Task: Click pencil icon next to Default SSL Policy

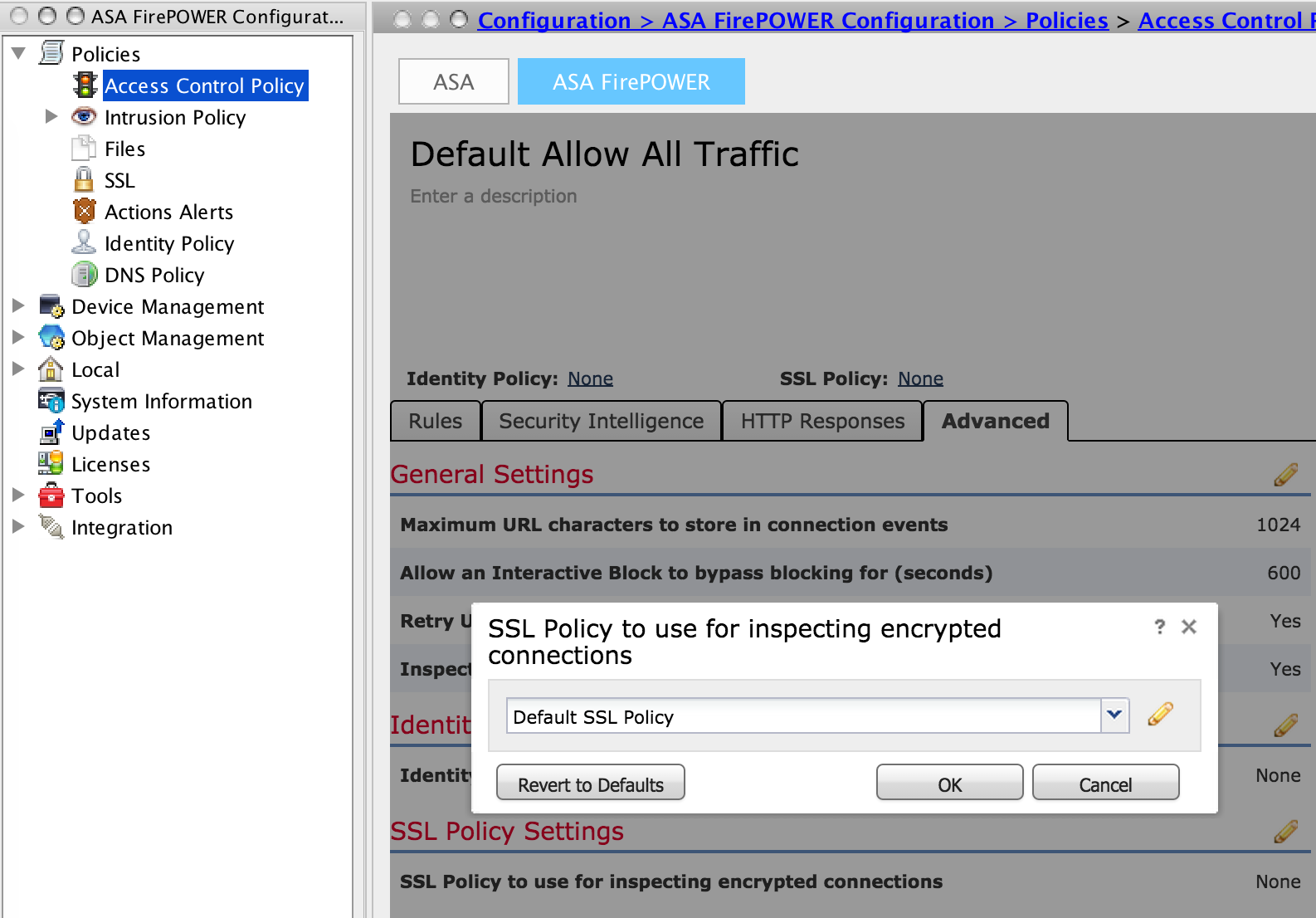Action: pos(1160,714)
